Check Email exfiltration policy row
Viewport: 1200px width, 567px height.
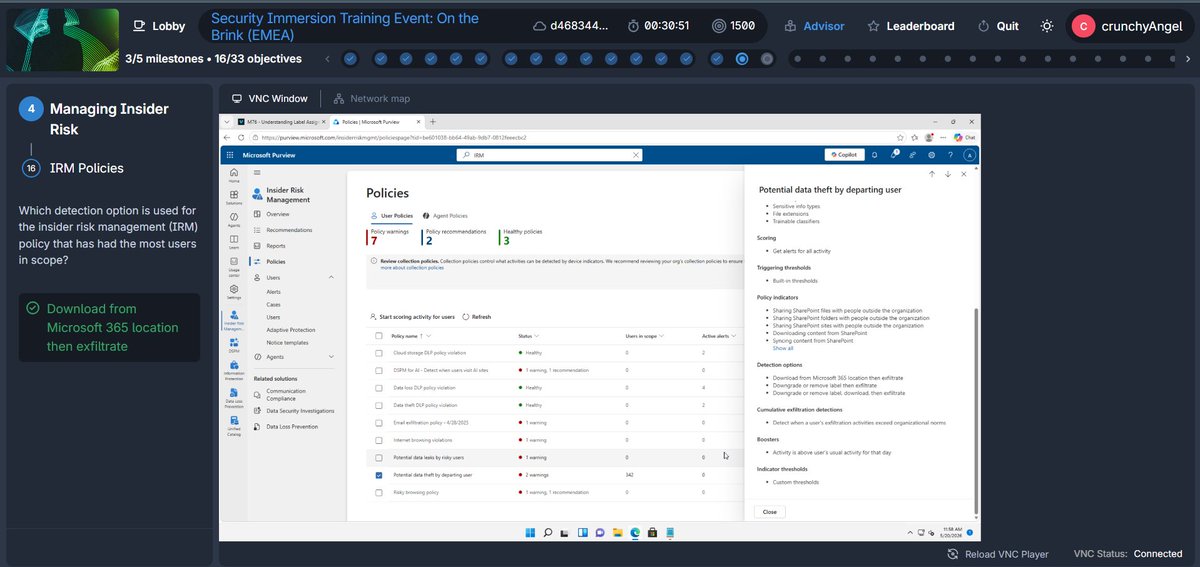coord(378,422)
